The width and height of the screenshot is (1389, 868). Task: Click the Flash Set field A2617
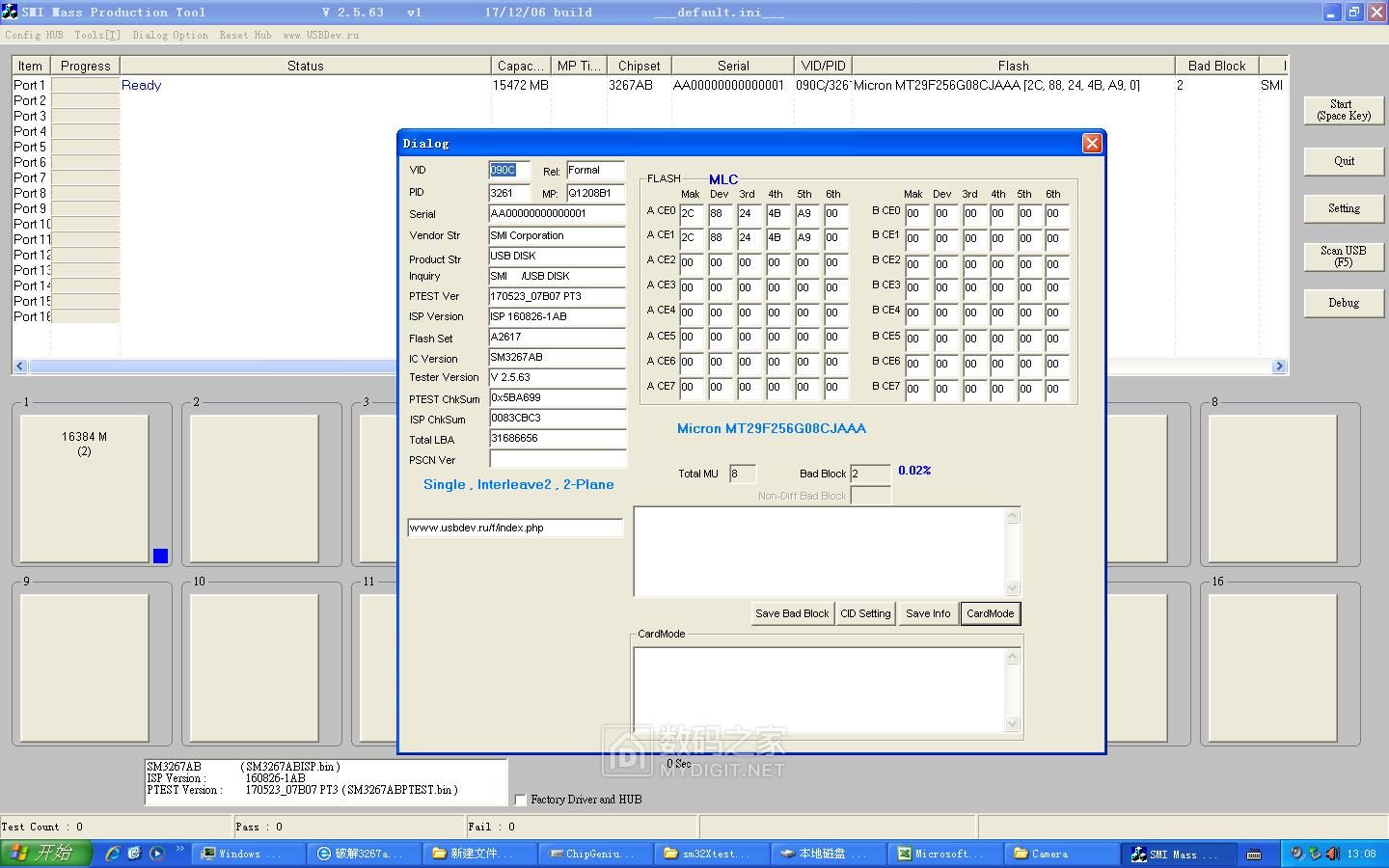pos(557,338)
